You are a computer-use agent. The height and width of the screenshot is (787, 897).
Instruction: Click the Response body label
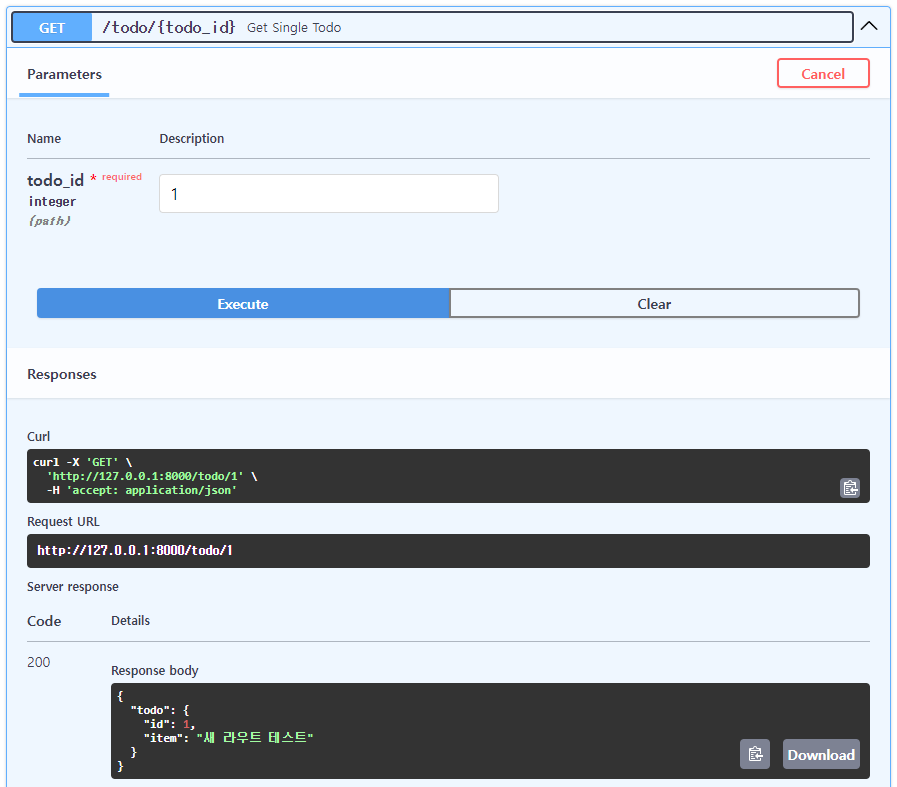[154, 670]
